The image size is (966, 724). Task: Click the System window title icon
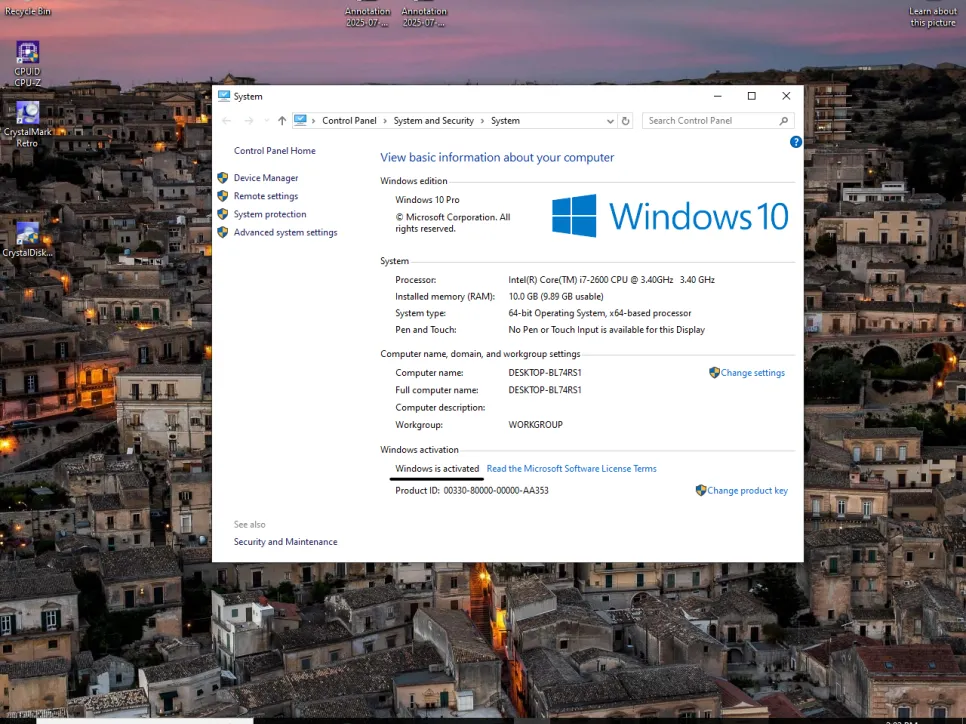(x=224, y=96)
